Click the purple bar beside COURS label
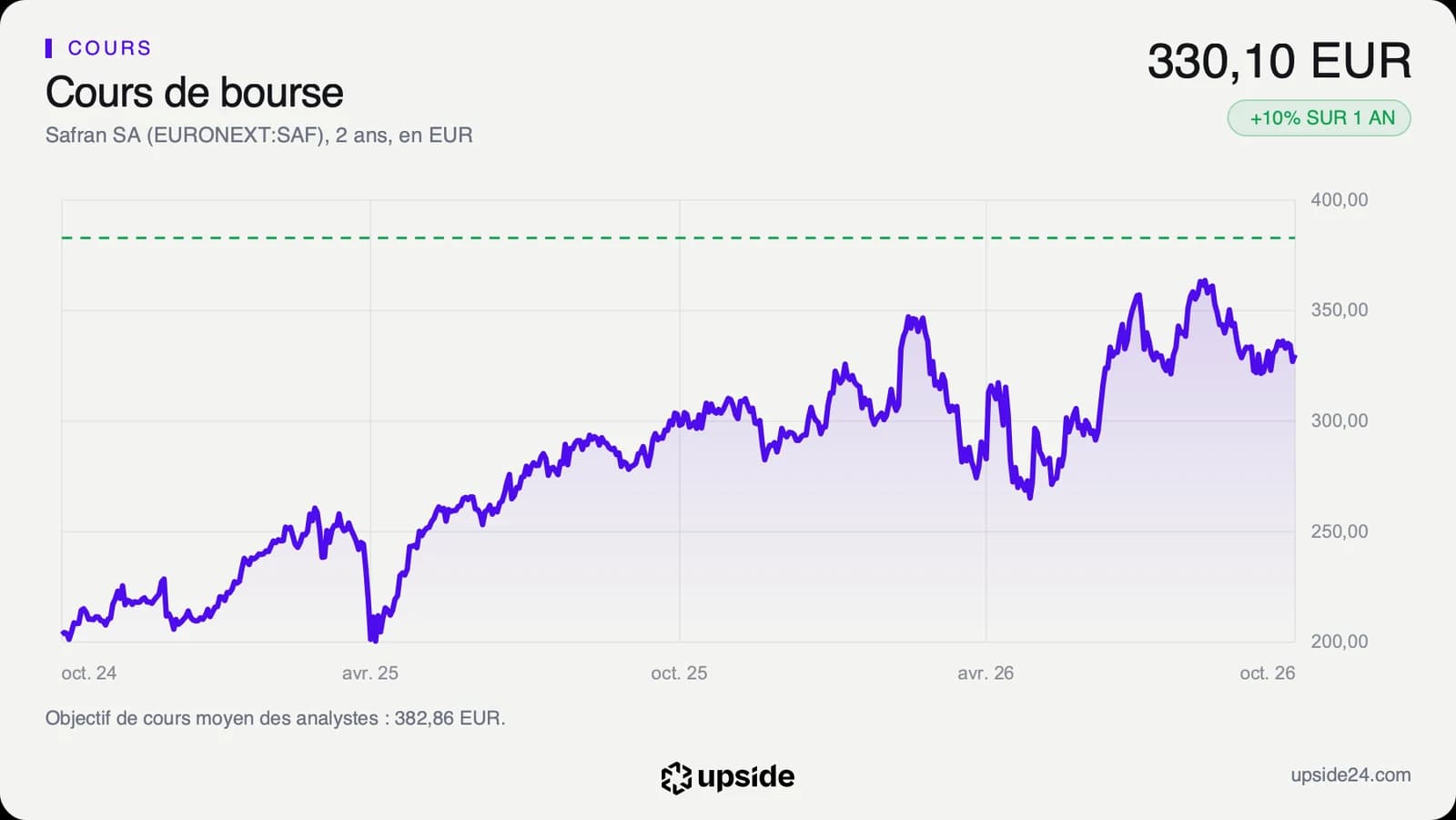The image size is (1456, 820). (x=48, y=48)
